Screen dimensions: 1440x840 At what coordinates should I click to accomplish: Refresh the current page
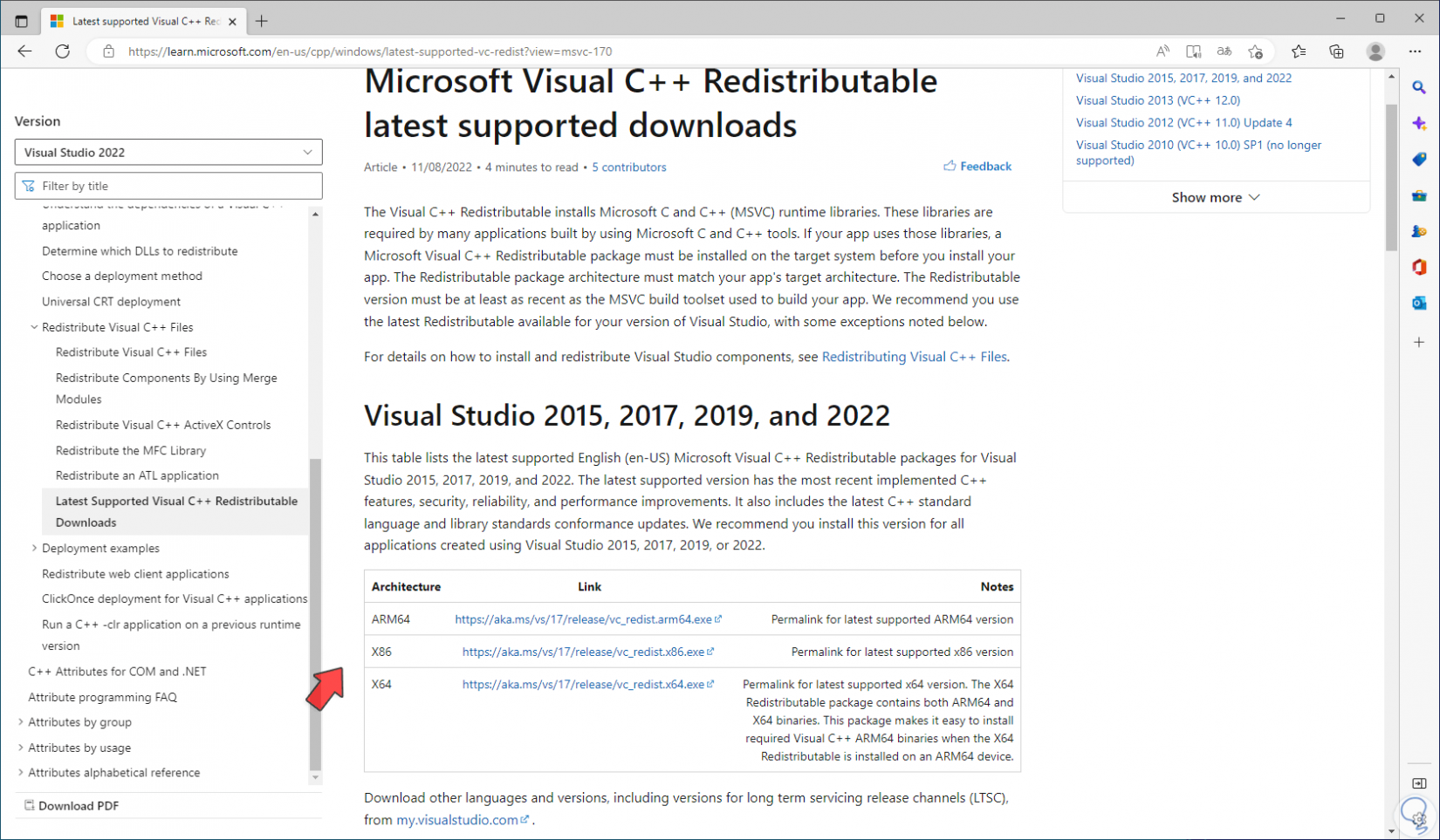63,51
